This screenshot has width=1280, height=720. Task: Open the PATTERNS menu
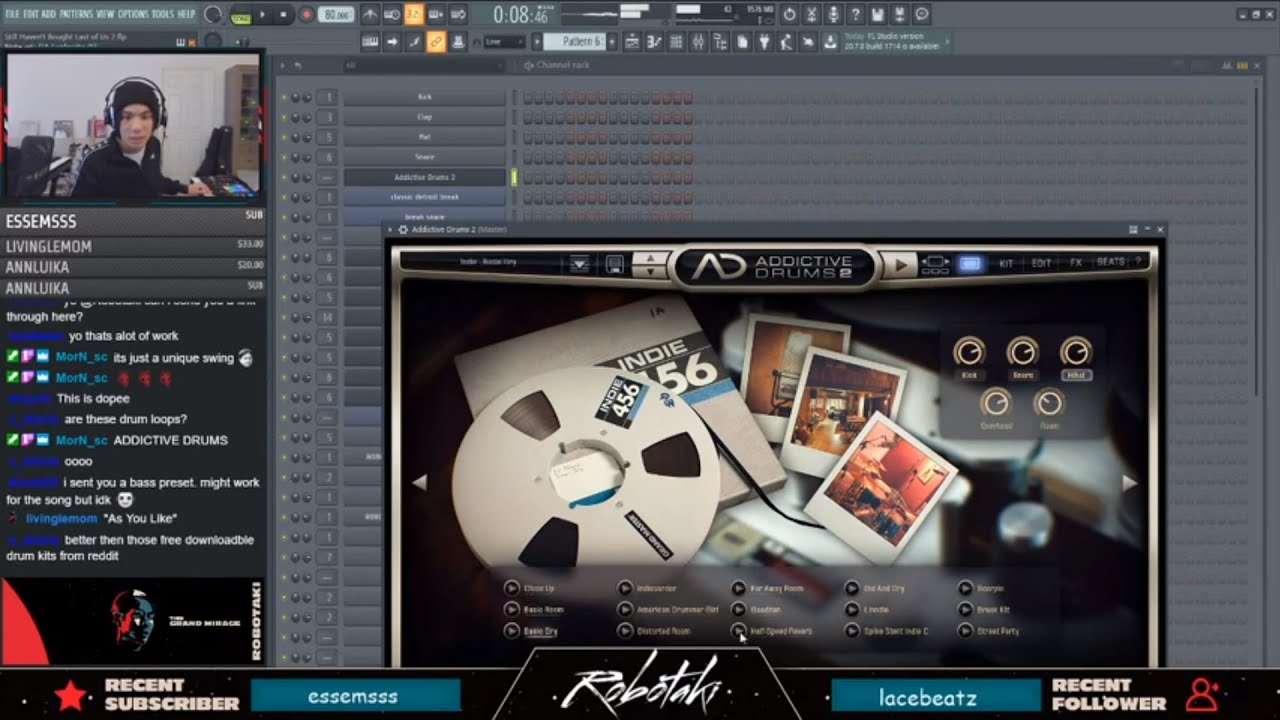[x=76, y=15]
